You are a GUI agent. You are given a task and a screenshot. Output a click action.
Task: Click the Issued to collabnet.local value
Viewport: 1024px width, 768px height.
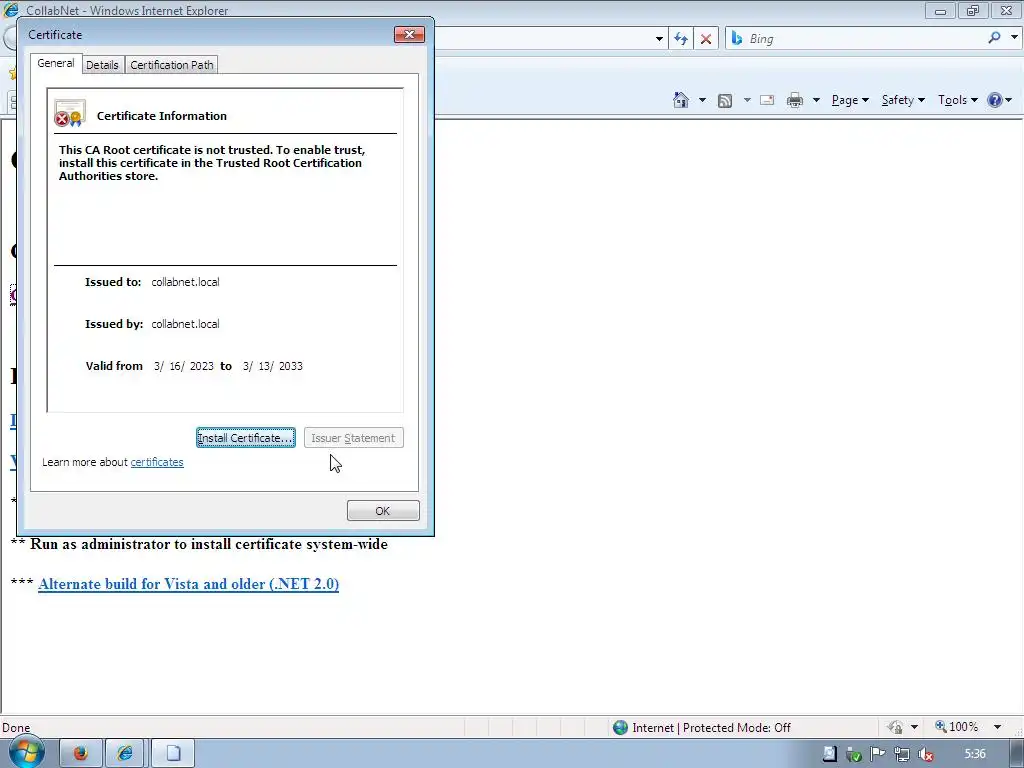click(x=185, y=282)
